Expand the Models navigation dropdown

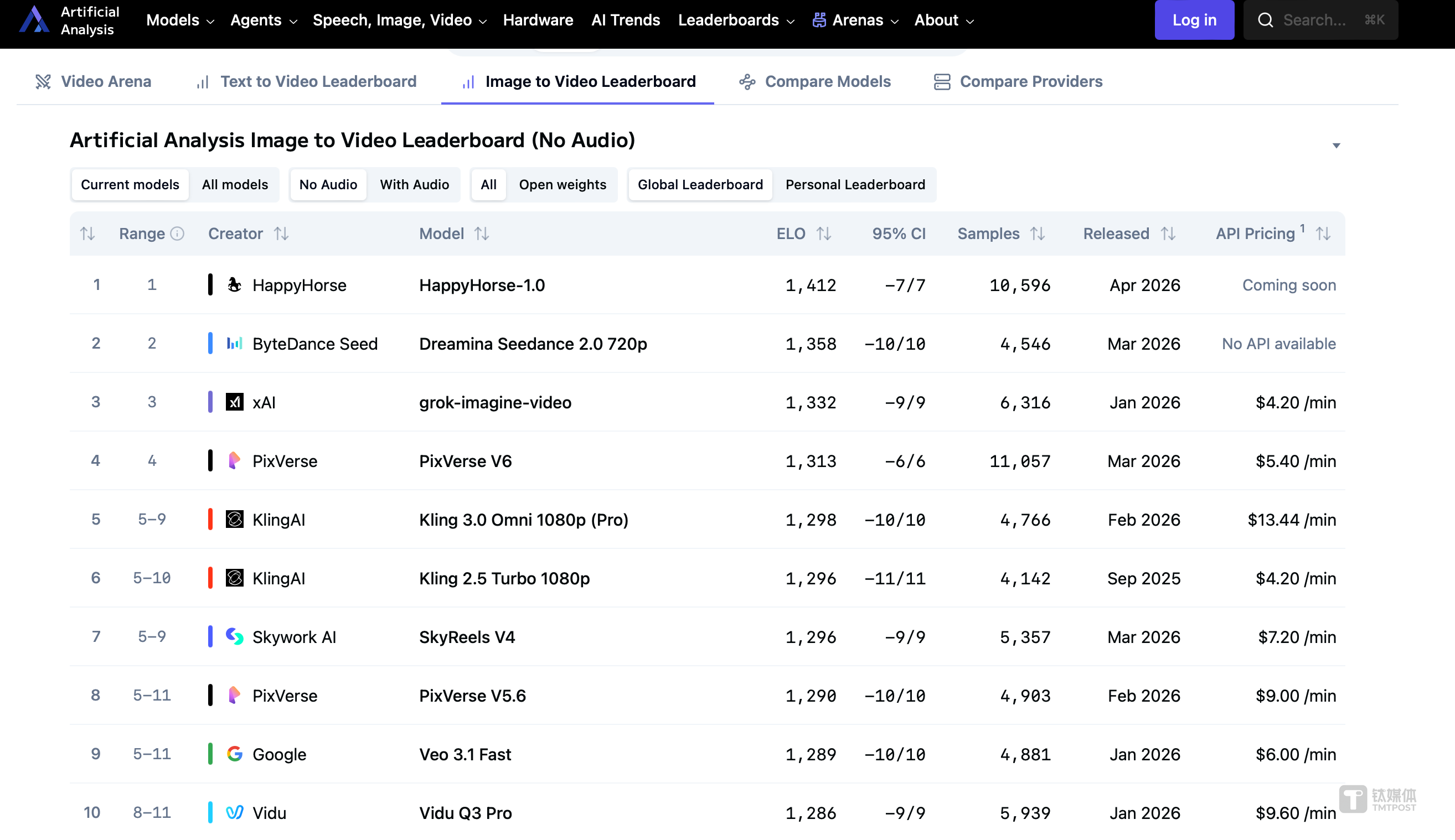point(179,20)
